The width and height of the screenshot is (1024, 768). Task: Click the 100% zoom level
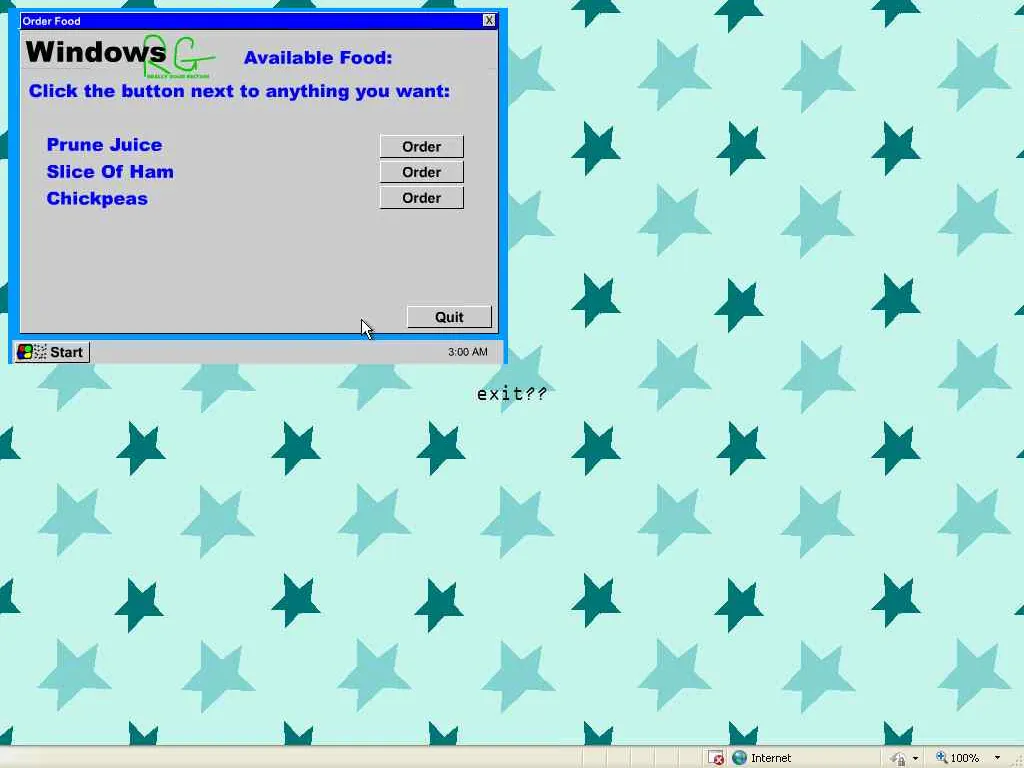click(x=965, y=758)
